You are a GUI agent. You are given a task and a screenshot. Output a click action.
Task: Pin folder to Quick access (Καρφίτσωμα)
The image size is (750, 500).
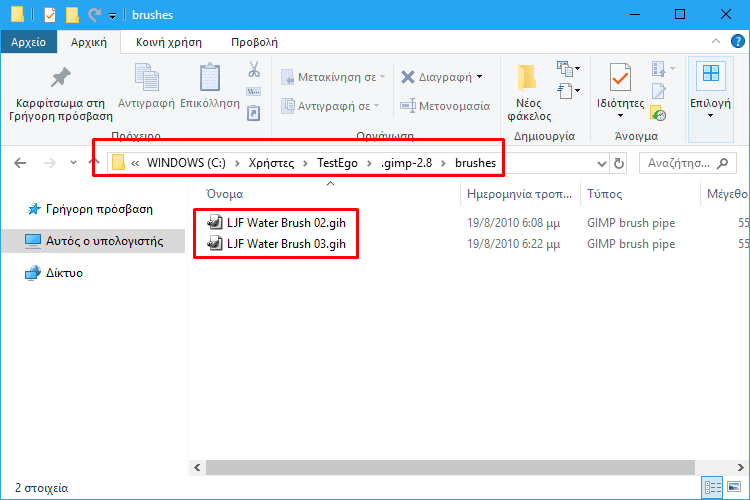pos(60,94)
